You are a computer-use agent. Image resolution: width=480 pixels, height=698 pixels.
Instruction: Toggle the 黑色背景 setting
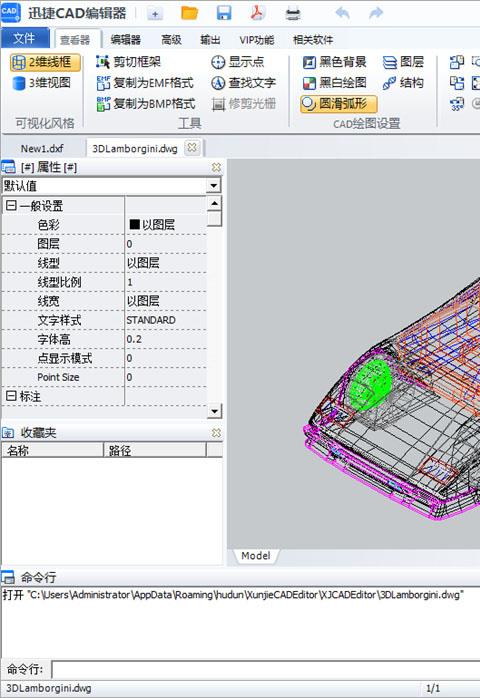[x=334, y=62]
